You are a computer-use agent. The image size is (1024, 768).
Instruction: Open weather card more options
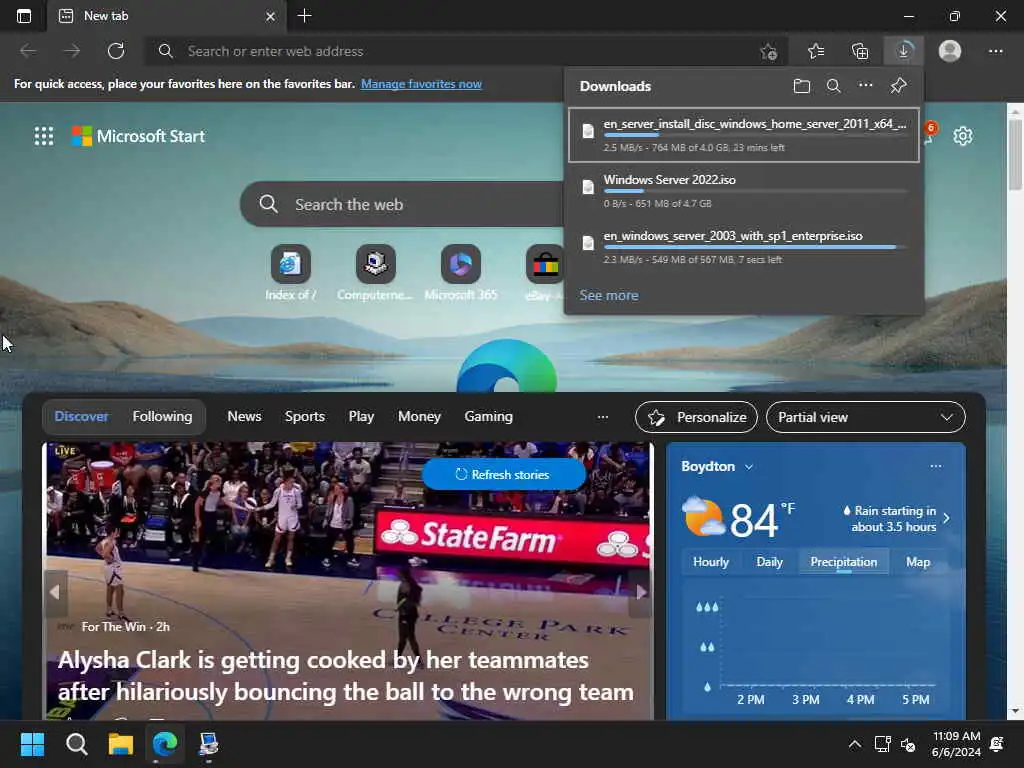coord(935,466)
